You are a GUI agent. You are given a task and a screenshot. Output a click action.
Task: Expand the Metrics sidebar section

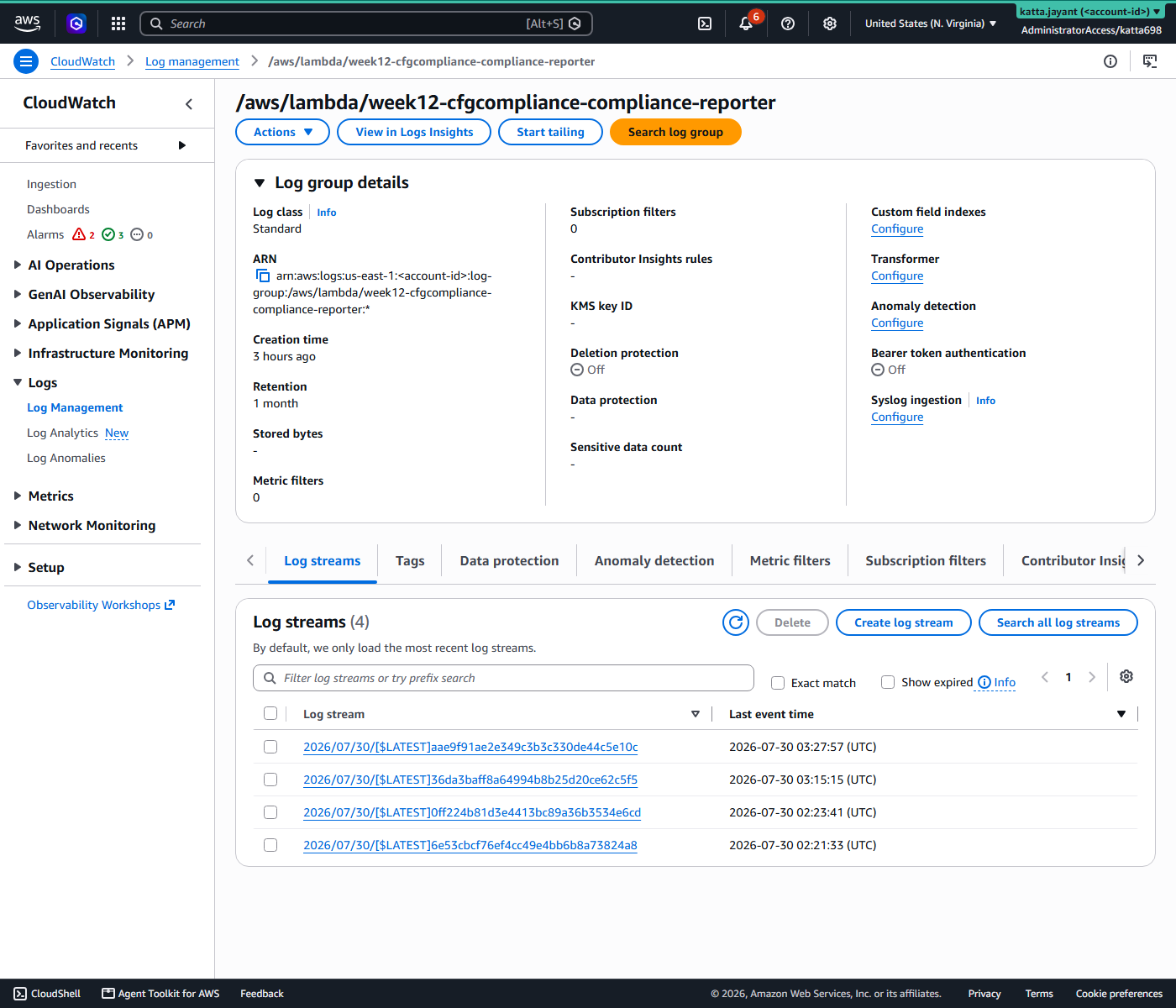(x=18, y=496)
